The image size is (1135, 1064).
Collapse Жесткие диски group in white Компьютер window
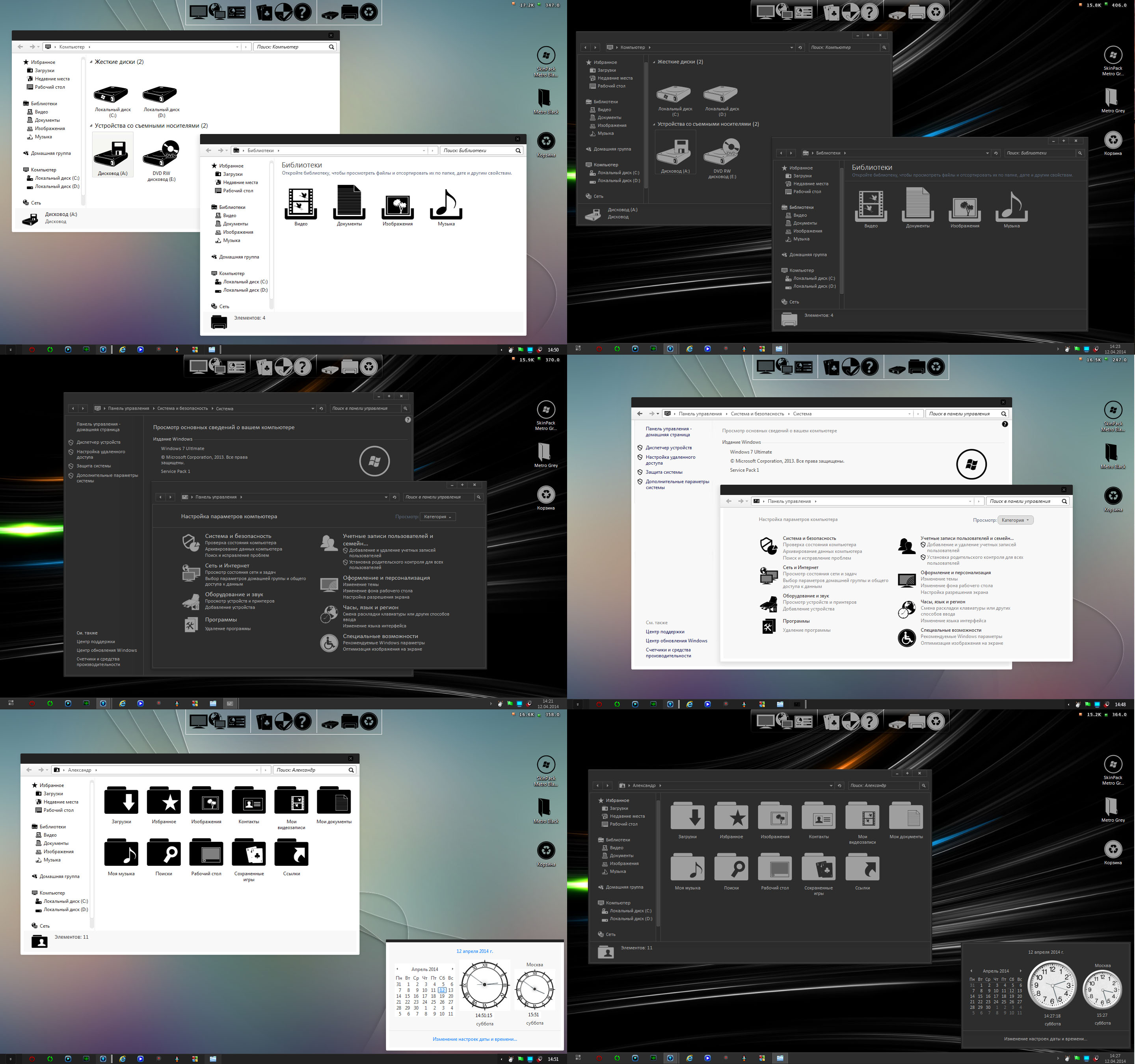tap(91, 62)
